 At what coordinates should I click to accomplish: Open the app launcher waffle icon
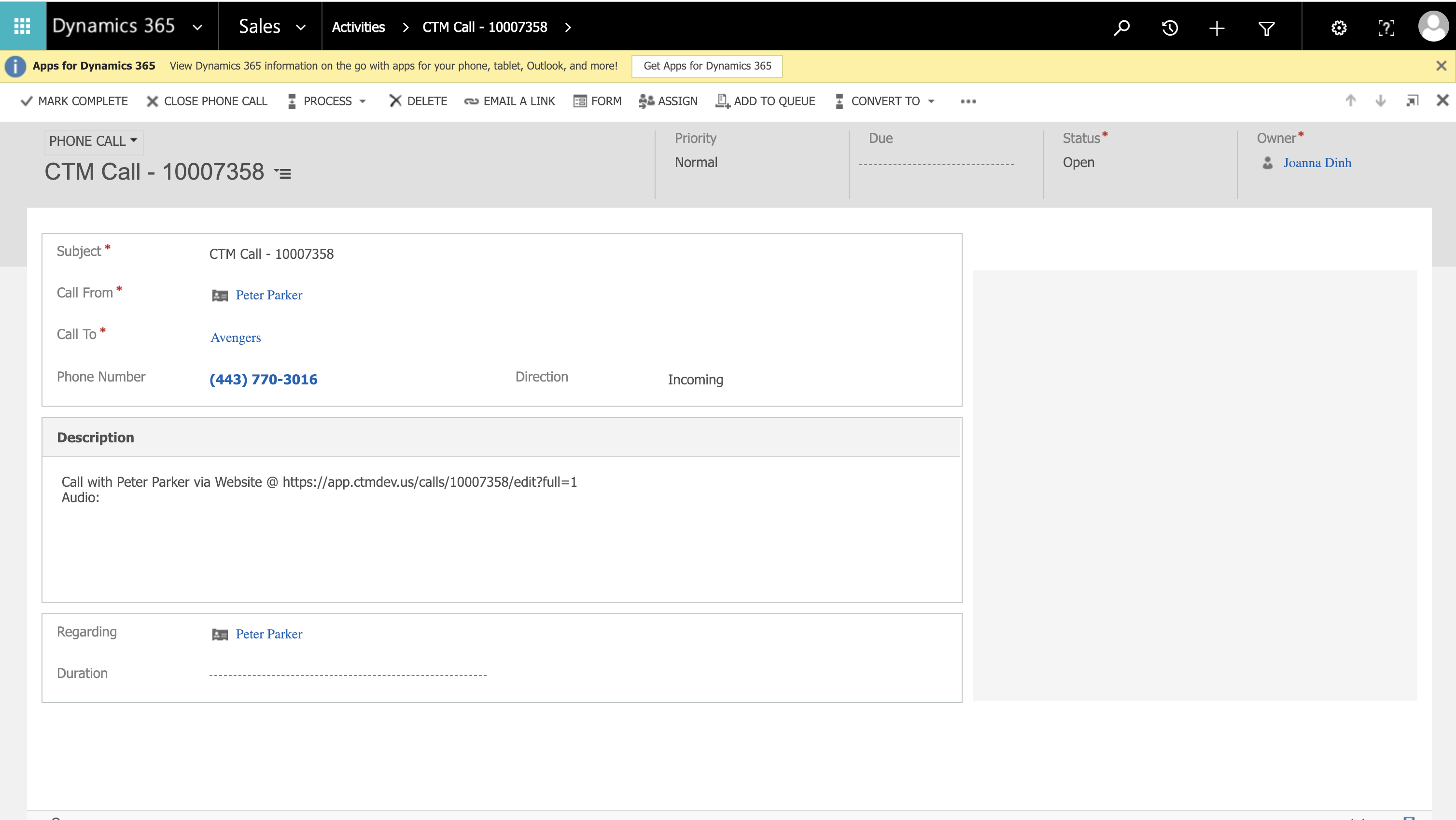coord(22,26)
